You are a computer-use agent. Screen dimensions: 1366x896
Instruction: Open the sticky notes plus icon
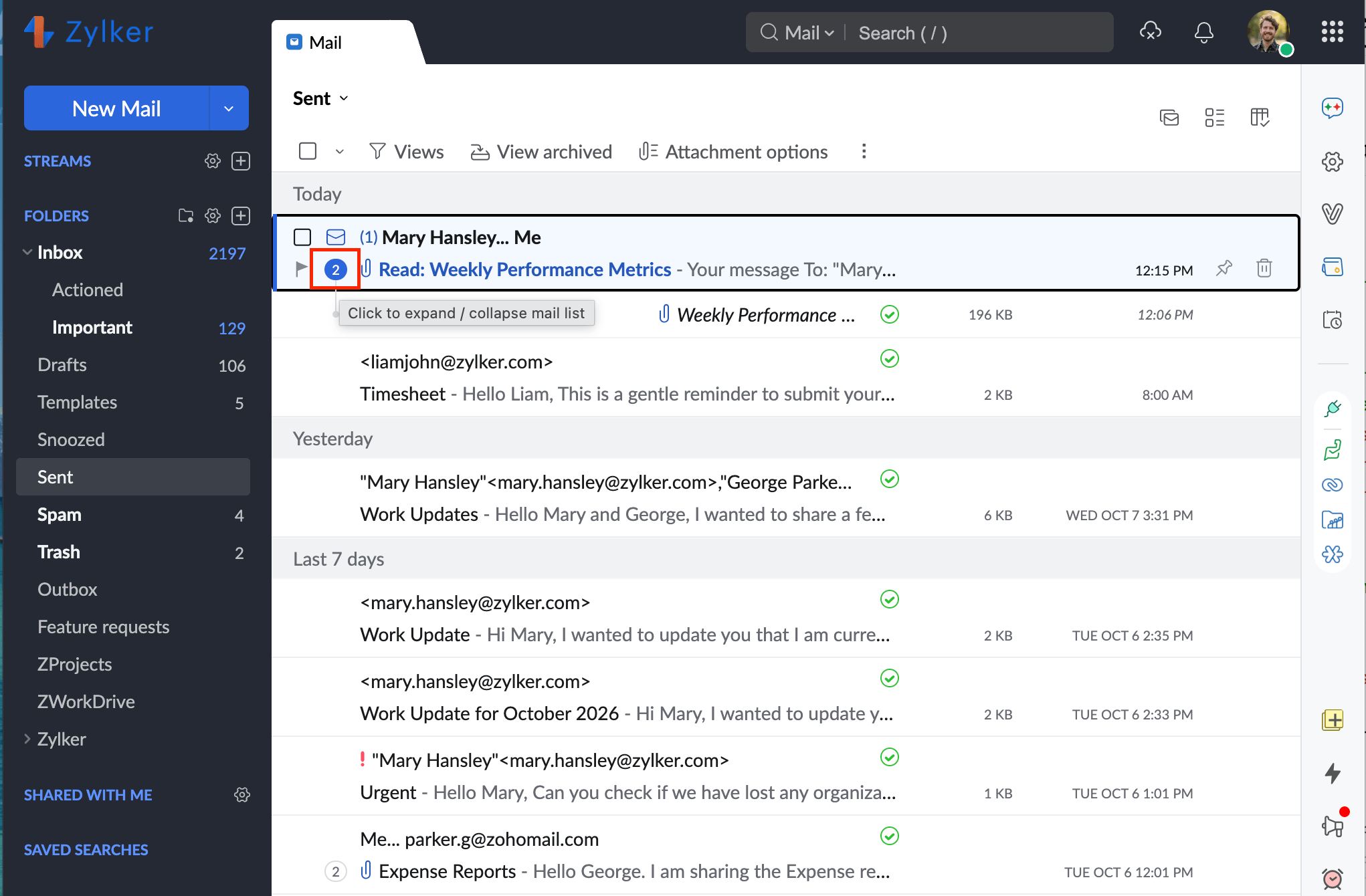point(1333,720)
